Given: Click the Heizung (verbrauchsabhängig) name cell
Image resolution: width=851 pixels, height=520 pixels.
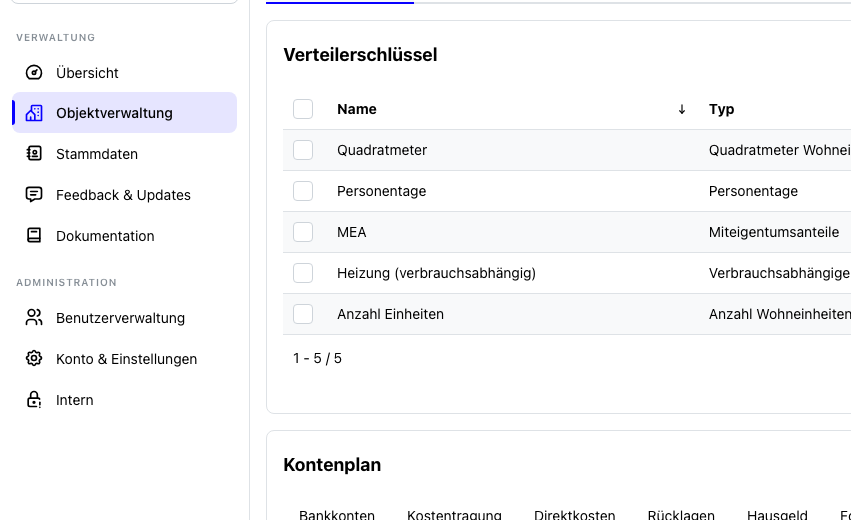Looking at the screenshot, I should (436, 273).
